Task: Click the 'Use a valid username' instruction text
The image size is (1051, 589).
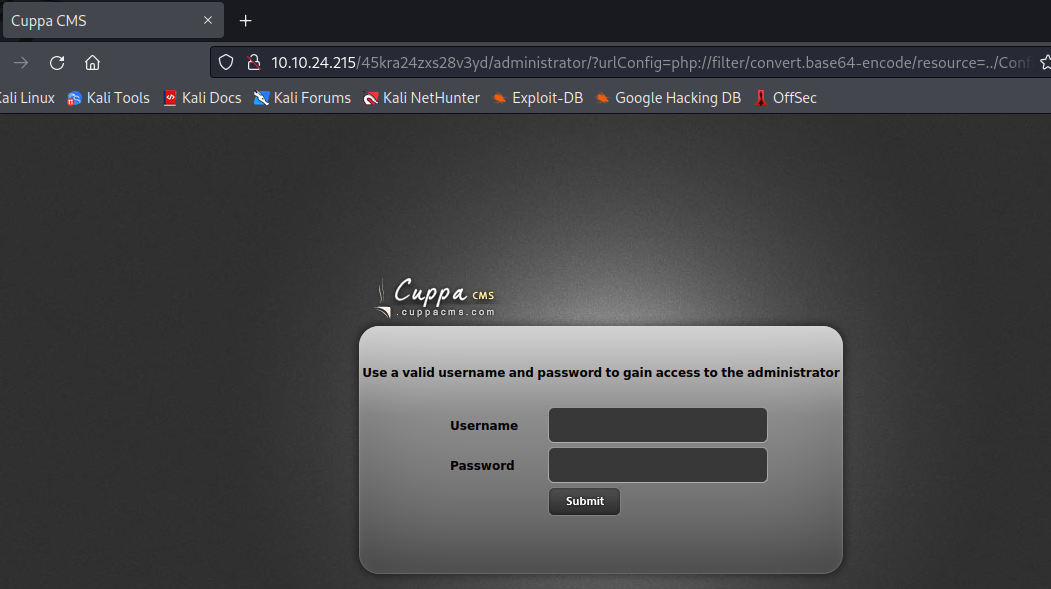Action: (601, 373)
